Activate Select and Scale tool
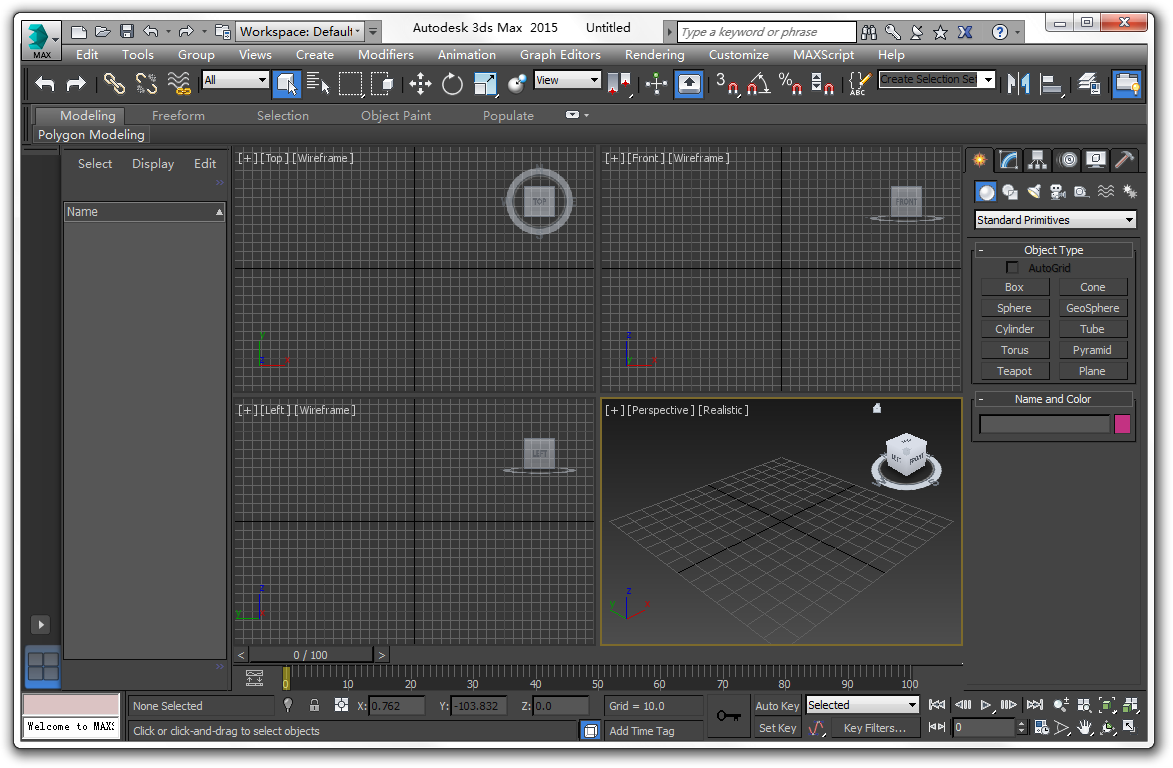This screenshot has height=768, width=1173. [486, 84]
